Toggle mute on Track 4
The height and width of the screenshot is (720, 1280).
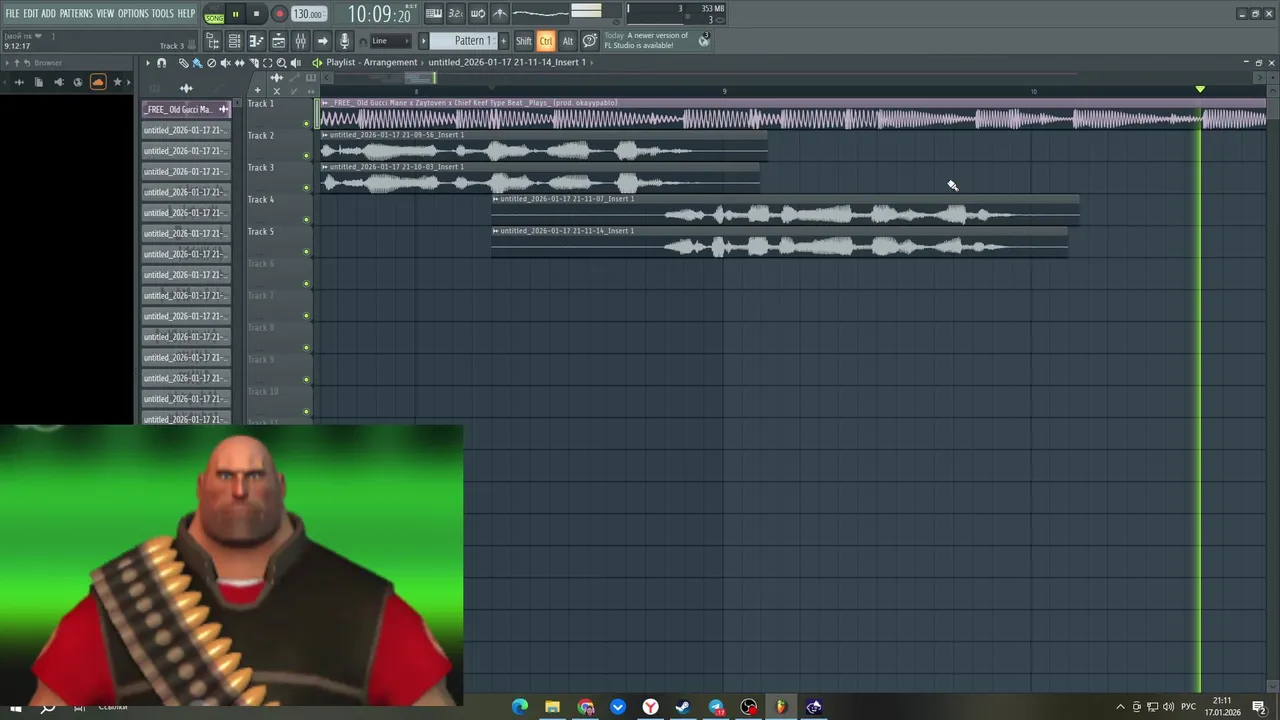coord(306,220)
